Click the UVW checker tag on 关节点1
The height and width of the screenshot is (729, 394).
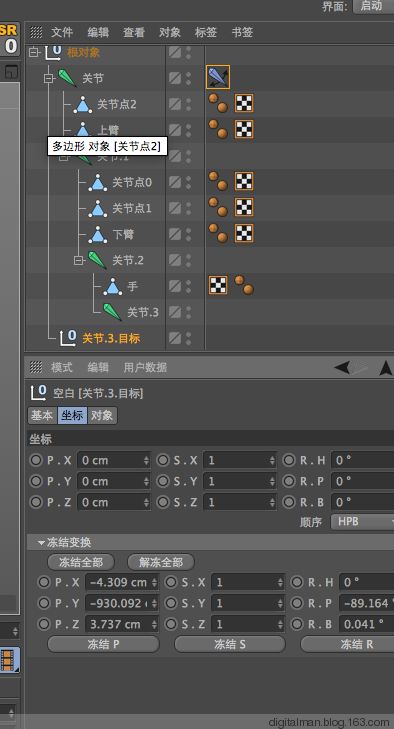pos(244,207)
